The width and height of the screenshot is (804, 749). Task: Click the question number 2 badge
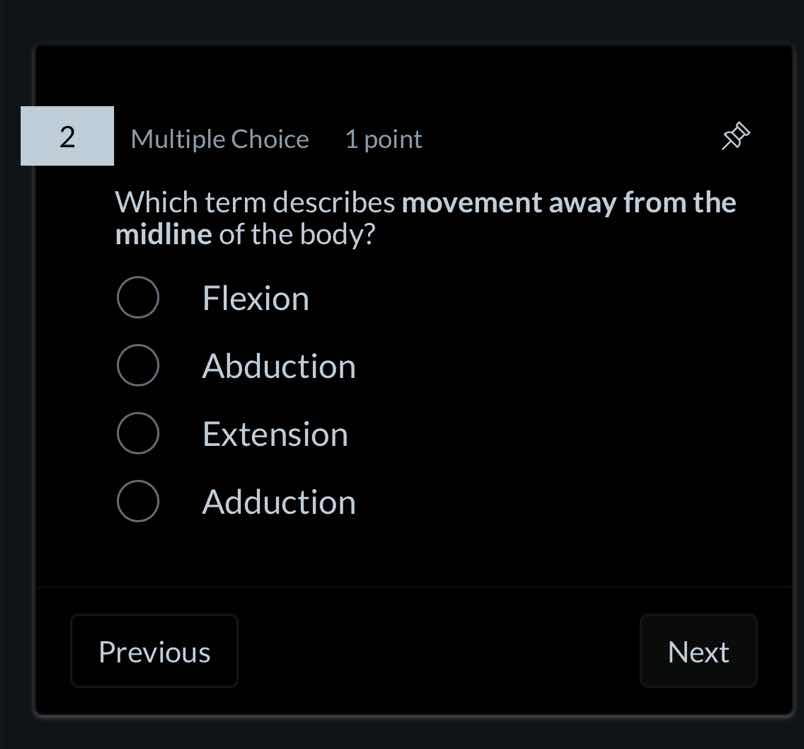point(67,136)
